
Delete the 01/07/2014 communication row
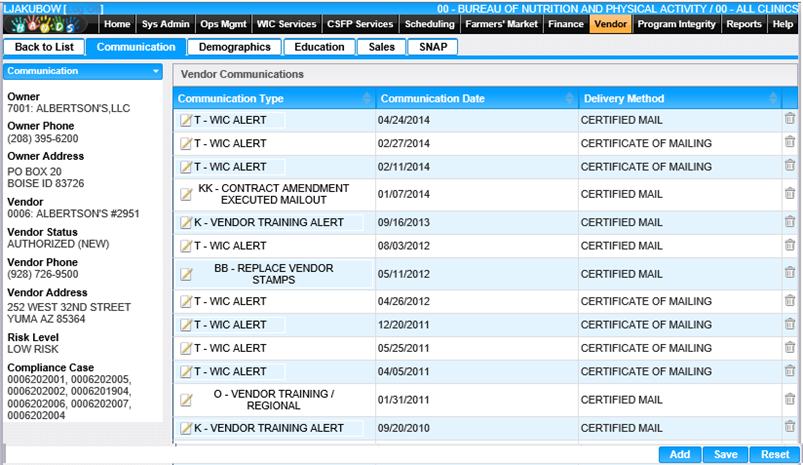point(790,193)
